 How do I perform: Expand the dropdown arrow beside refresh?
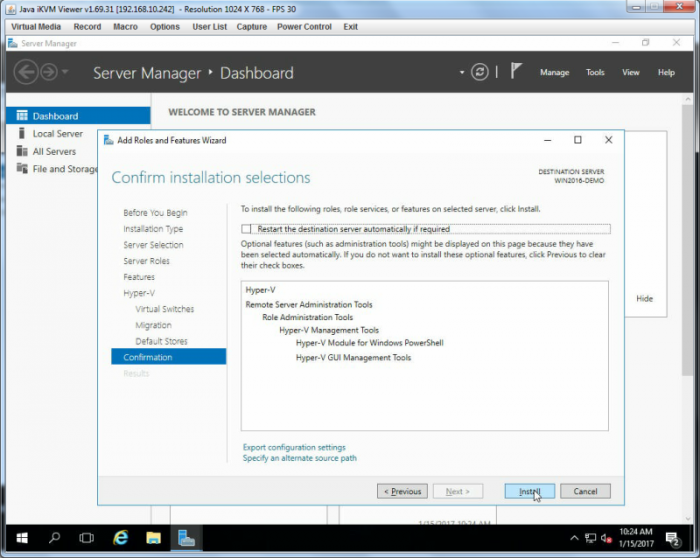pyautogui.click(x=462, y=72)
